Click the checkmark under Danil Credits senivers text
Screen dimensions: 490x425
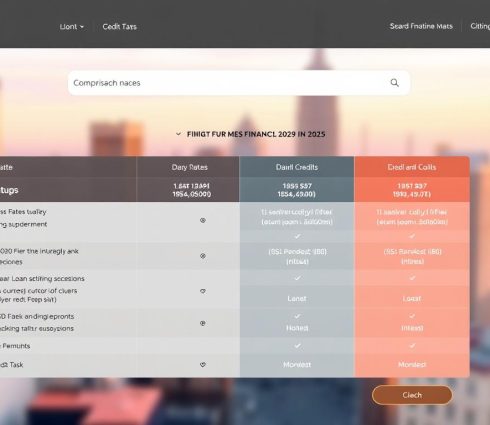point(297,236)
